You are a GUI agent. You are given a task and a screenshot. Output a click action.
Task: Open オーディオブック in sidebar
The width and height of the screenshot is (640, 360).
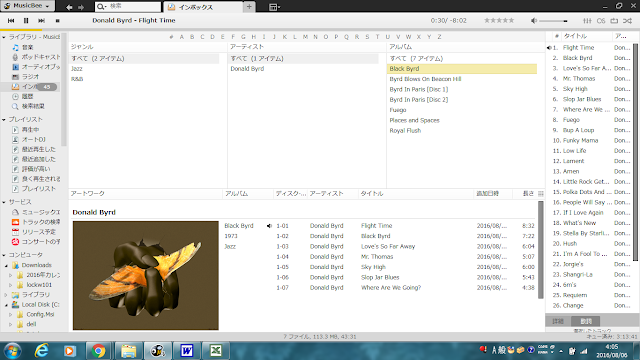click(36, 67)
